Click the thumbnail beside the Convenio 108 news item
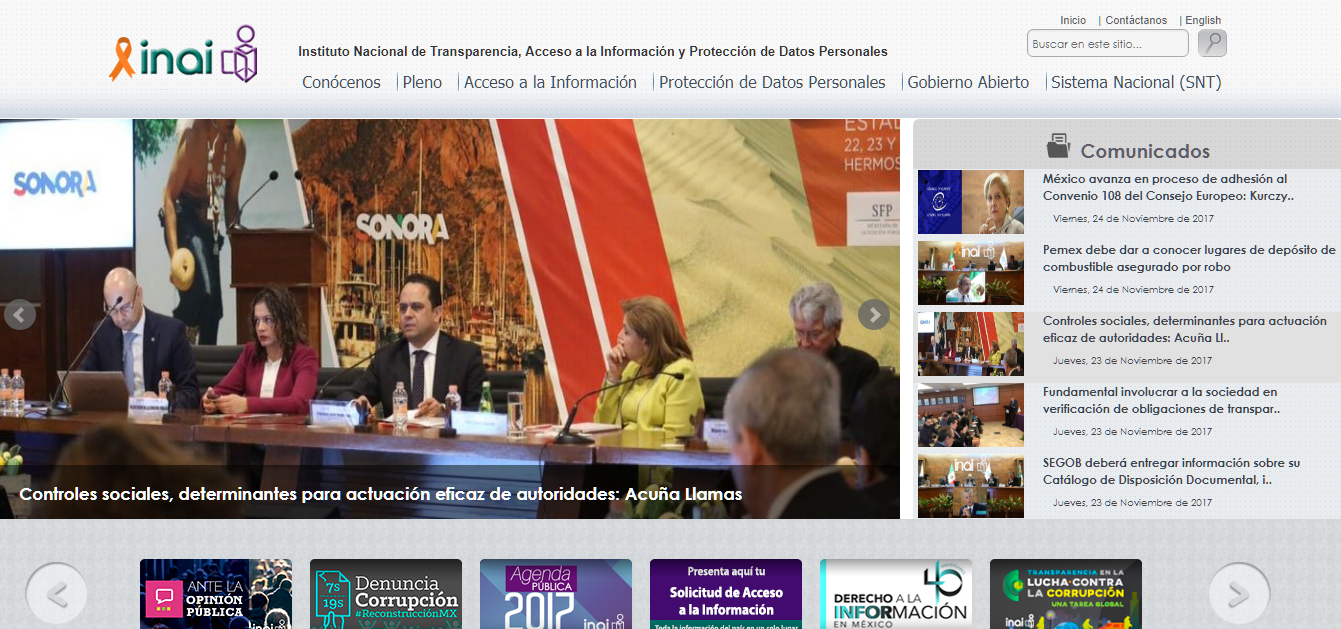Screen dimensions: 1341x629 [x=971, y=202]
